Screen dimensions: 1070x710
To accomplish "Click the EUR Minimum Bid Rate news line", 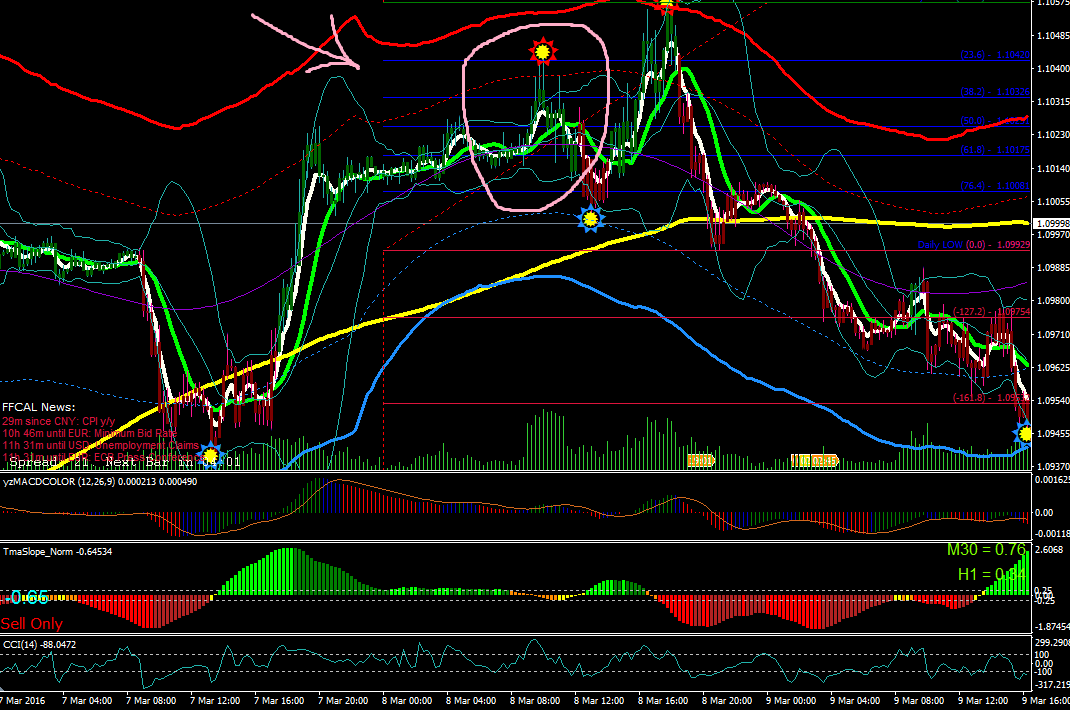I will pyautogui.click(x=89, y=433).
